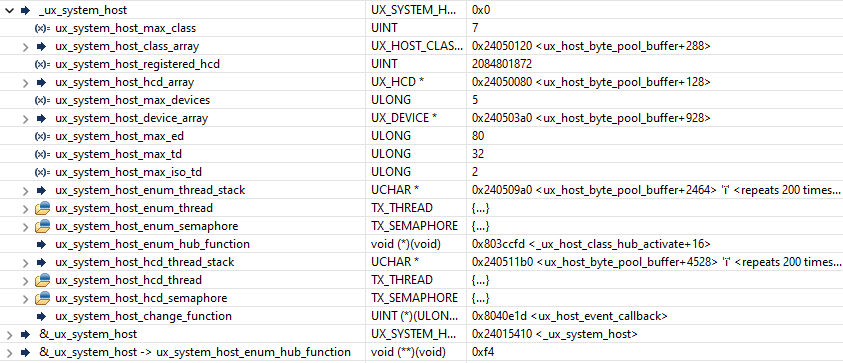Click variable icon of ux_system_host_max_iso_td
Screen dimensions: 843x363
pyautogui.click(x=42, y=172)
